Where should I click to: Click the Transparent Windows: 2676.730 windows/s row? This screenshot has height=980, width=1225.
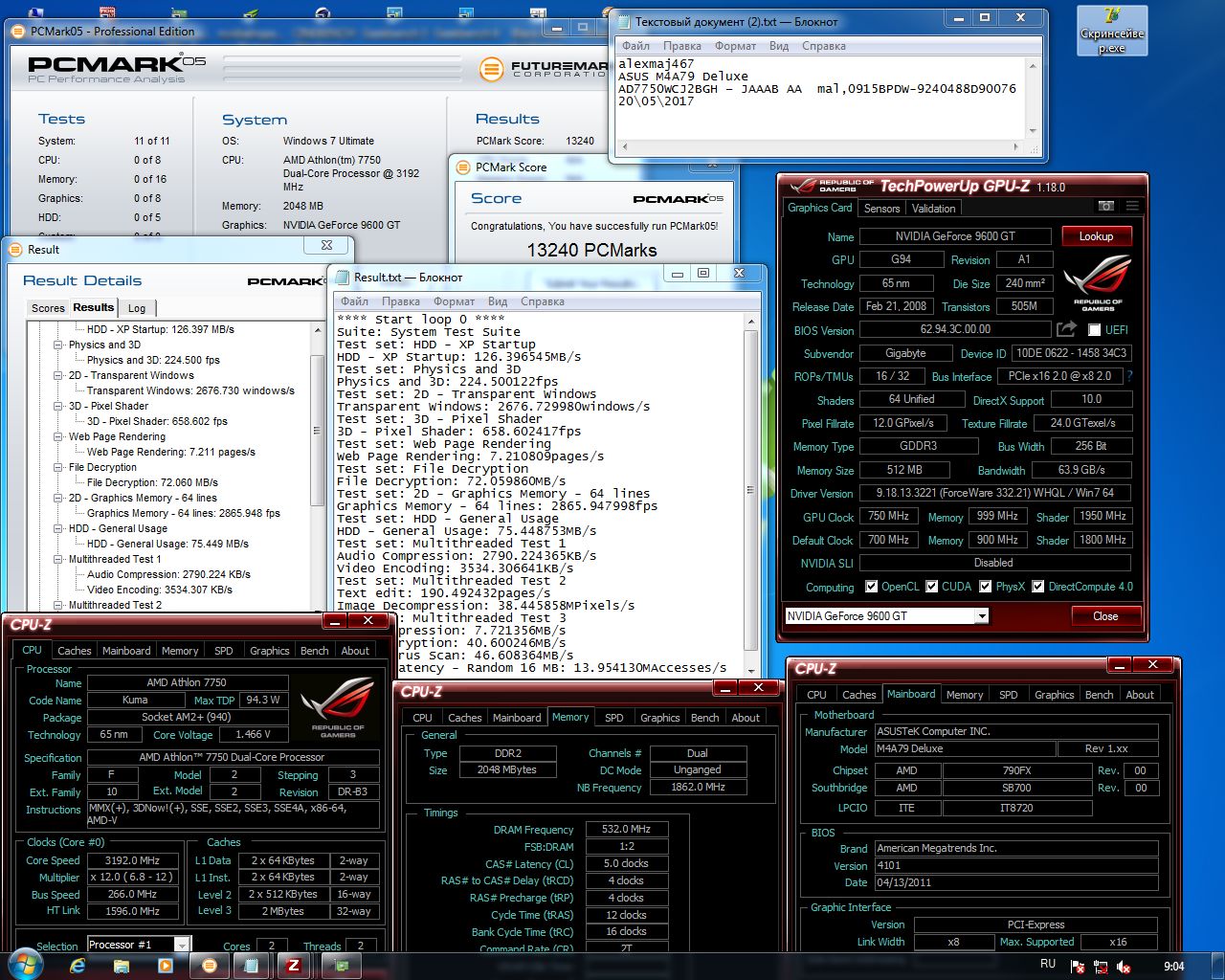coord(190,390)
